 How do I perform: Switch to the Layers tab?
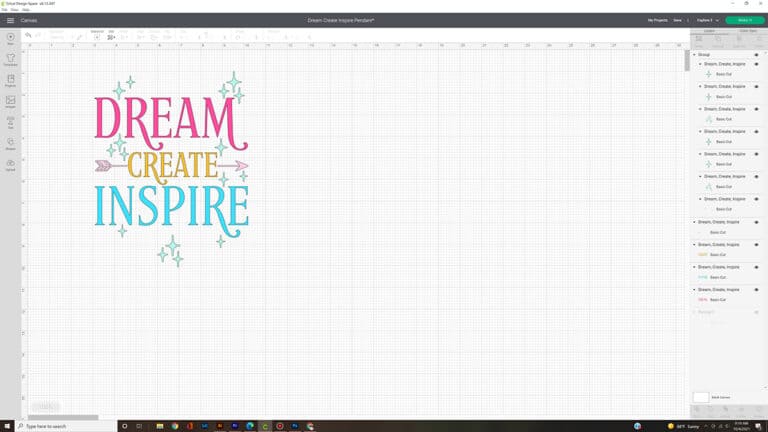(709, 31)
